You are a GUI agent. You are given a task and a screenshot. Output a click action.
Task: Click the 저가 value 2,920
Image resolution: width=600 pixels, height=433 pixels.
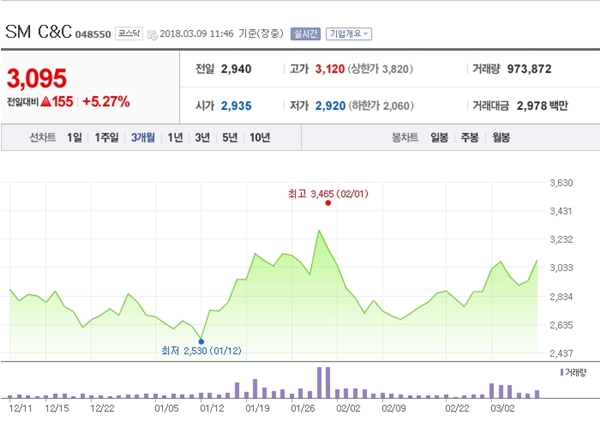point(330,106)
